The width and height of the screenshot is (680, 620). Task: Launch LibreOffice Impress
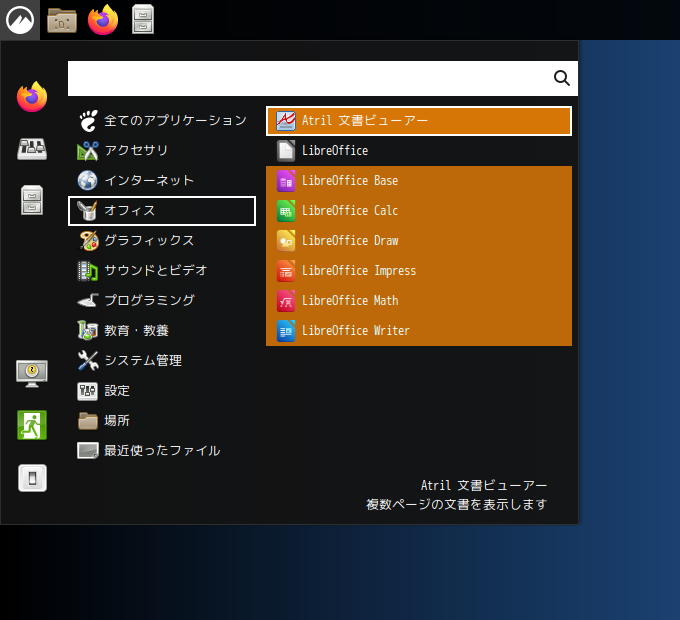(x=419, y=271)
